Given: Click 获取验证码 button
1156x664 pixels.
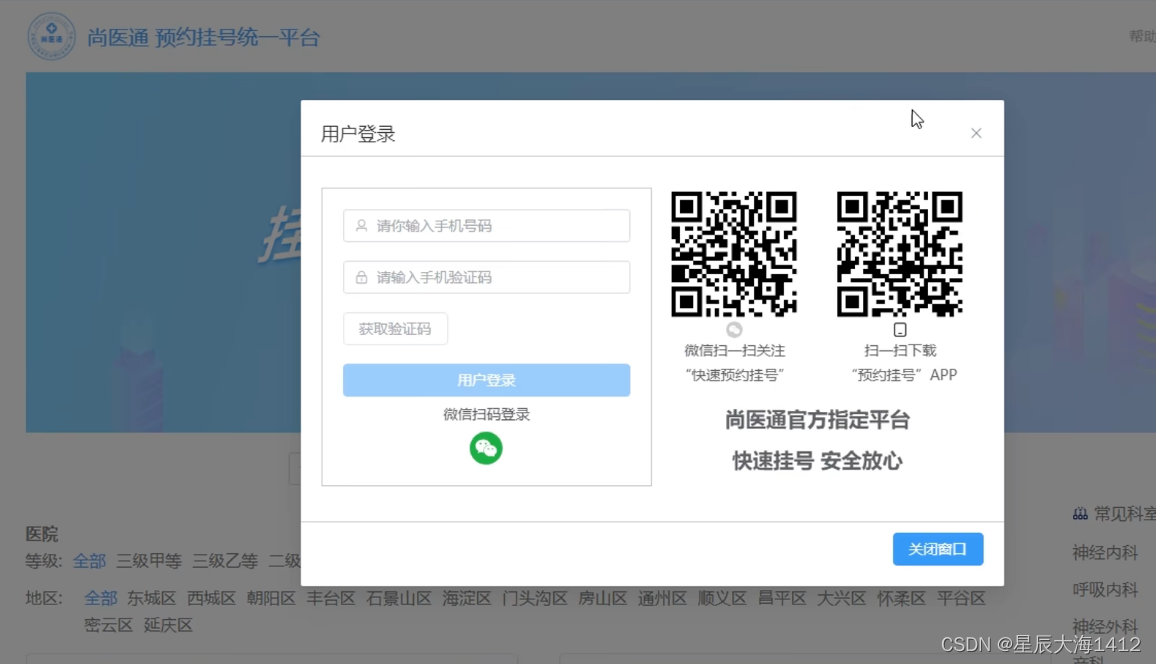Looking at the screenshot, I should point(395,329).
